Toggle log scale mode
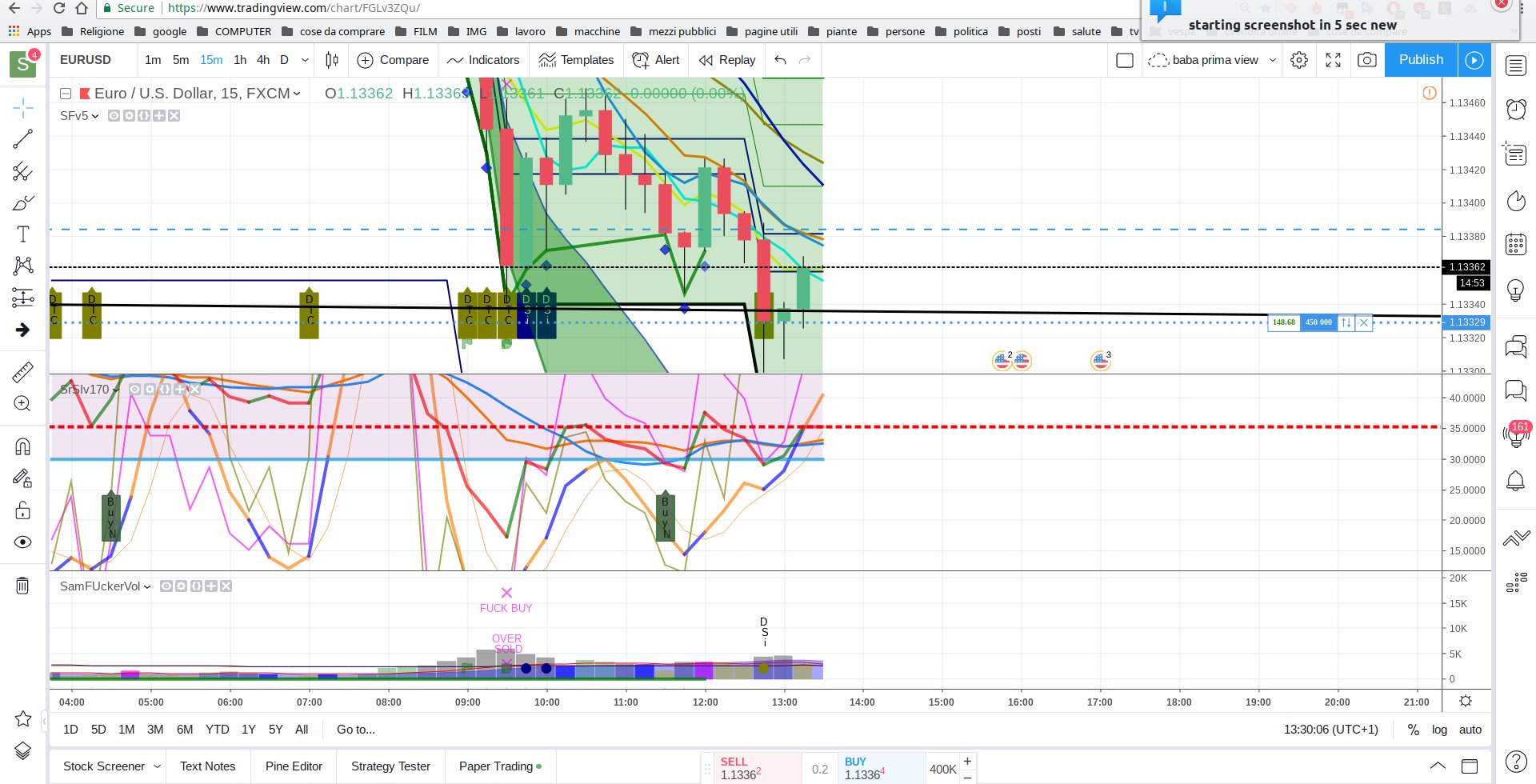 tap(1439, 730)
